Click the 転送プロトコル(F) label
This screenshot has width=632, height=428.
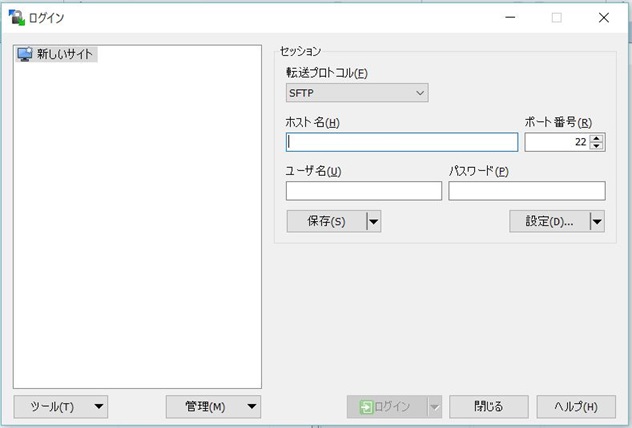tap(327, 73)
